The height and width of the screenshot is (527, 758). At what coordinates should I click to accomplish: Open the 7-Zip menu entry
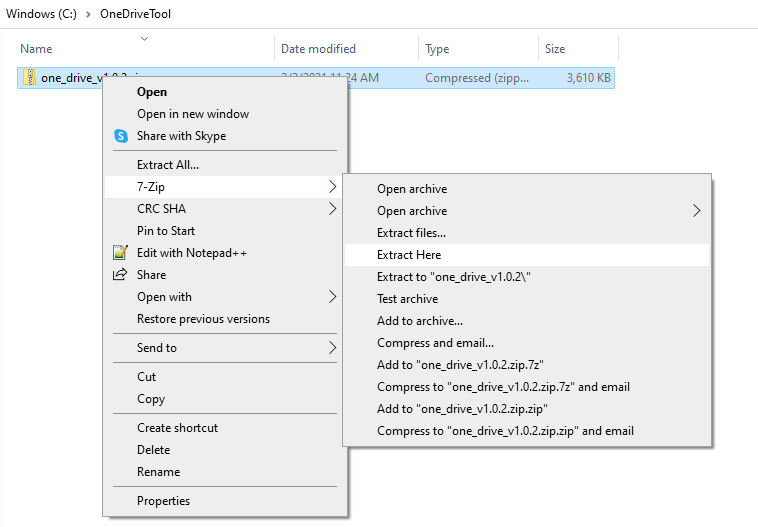click(225, 187)
